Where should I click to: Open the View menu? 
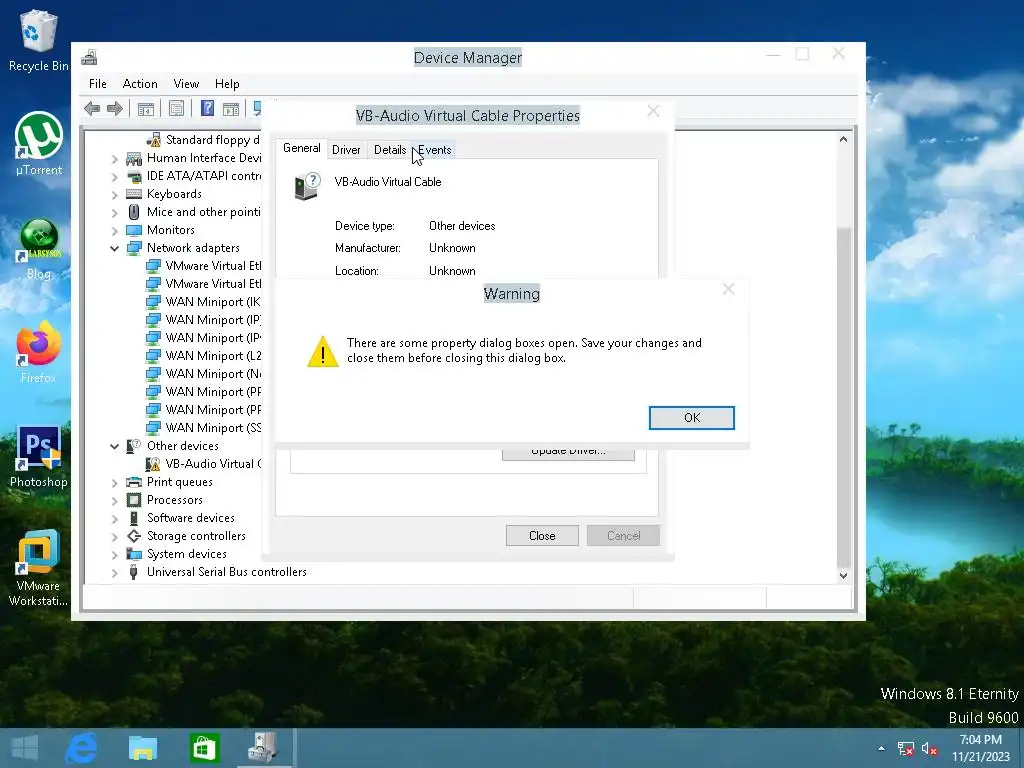pos(186,84)
